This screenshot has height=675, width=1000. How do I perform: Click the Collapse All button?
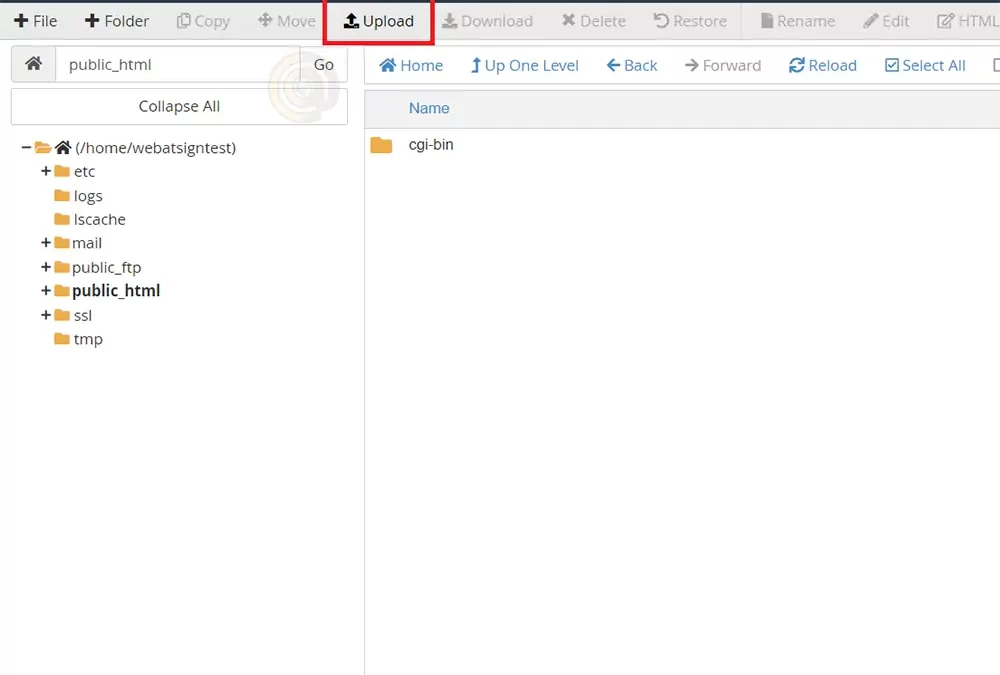coord(179,106)
